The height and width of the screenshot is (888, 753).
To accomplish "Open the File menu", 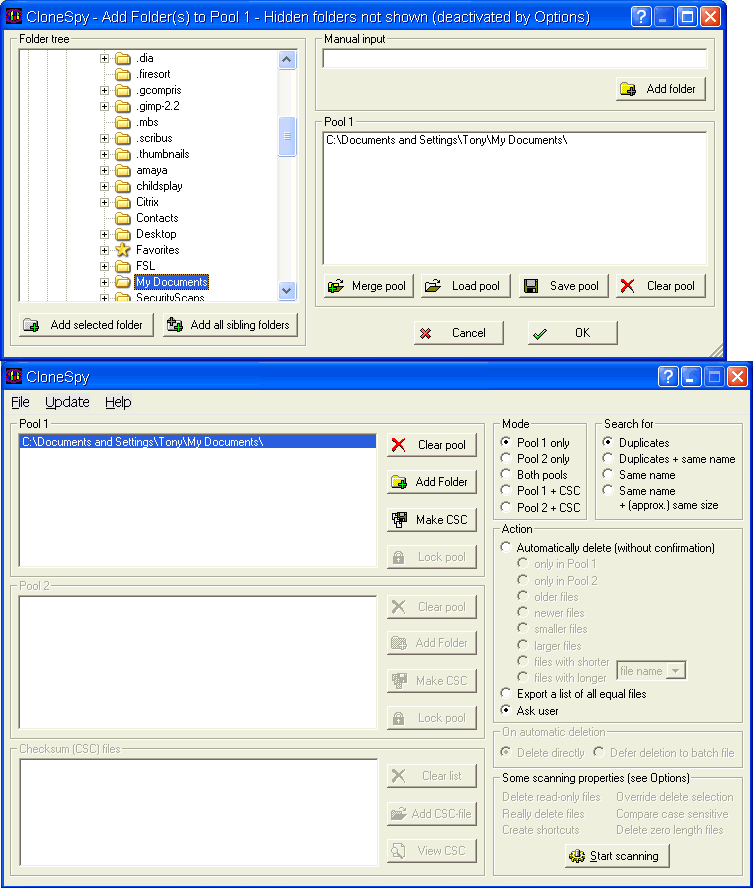I will [20, 402].
